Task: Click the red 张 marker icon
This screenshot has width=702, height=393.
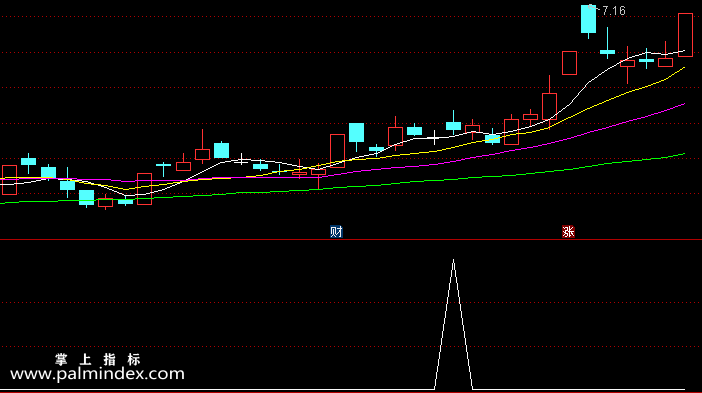Action: pos(568,231)
